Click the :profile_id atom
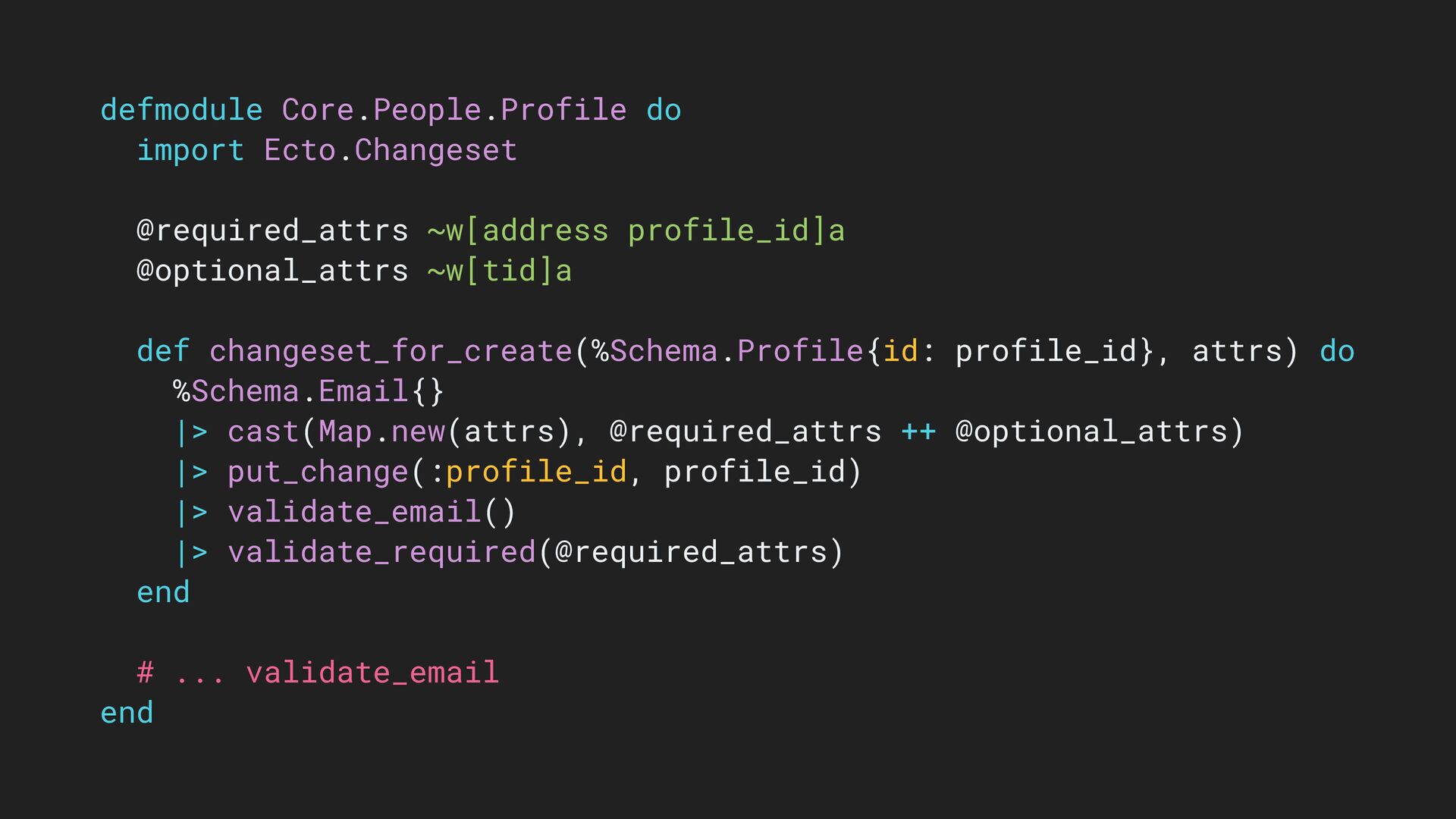Screen dimensions: 1456x819 pyautogui.click(x=529, y=472)
